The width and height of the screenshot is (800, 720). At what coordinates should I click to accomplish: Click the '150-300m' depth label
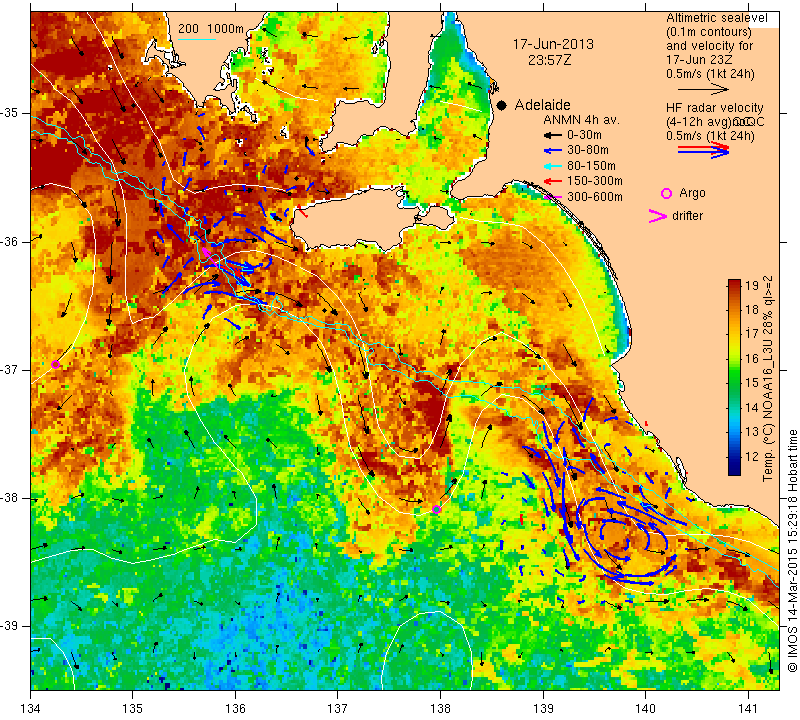[594, 181]
